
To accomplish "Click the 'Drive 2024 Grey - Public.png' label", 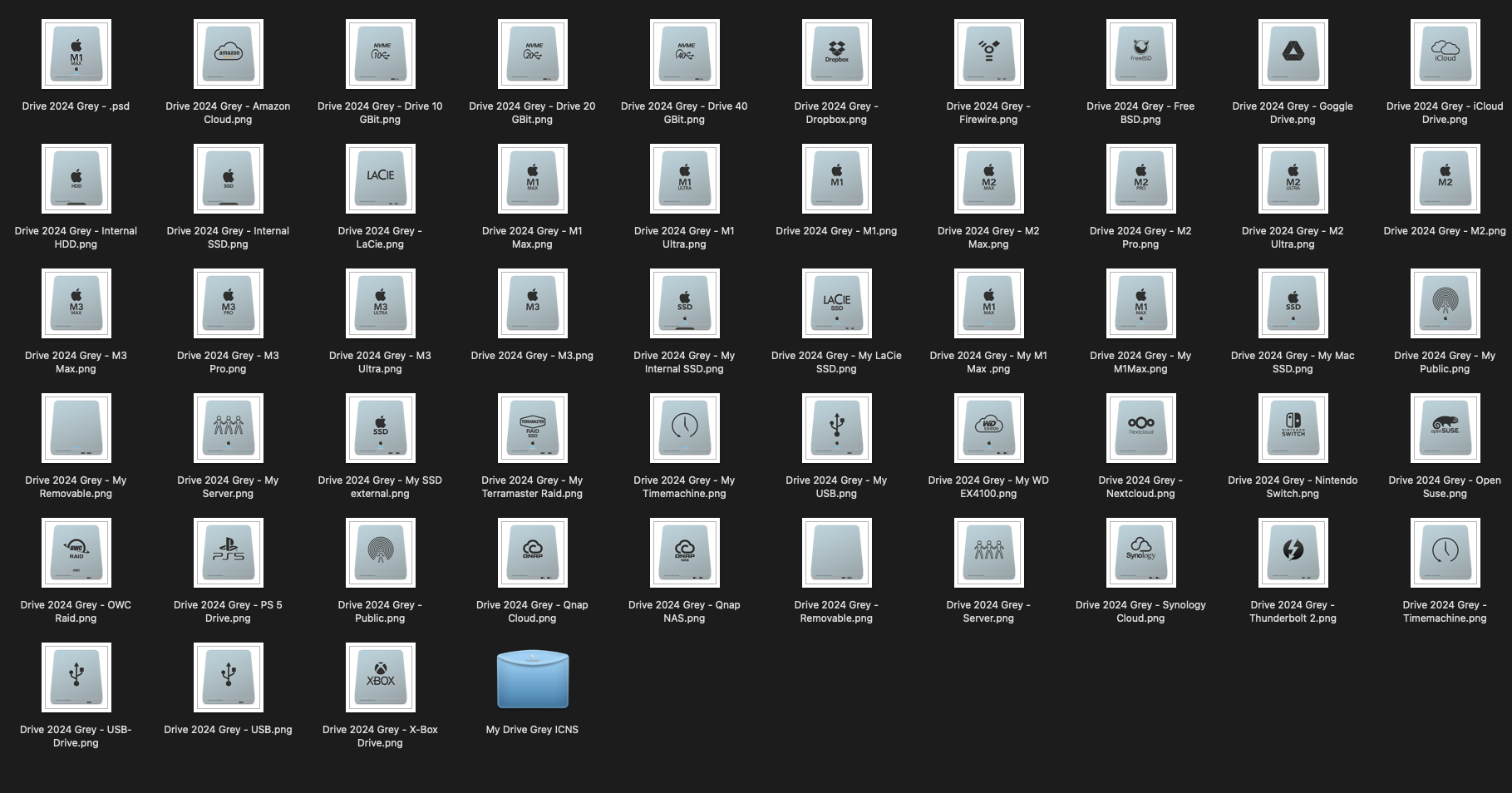I will pos(380,612).
